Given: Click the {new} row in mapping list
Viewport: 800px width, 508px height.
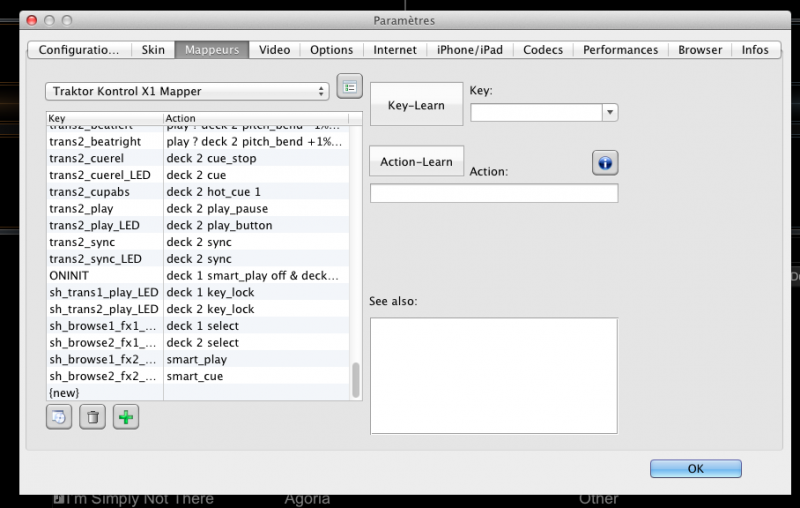Looking at the screenshot, I should coord(198,393).
